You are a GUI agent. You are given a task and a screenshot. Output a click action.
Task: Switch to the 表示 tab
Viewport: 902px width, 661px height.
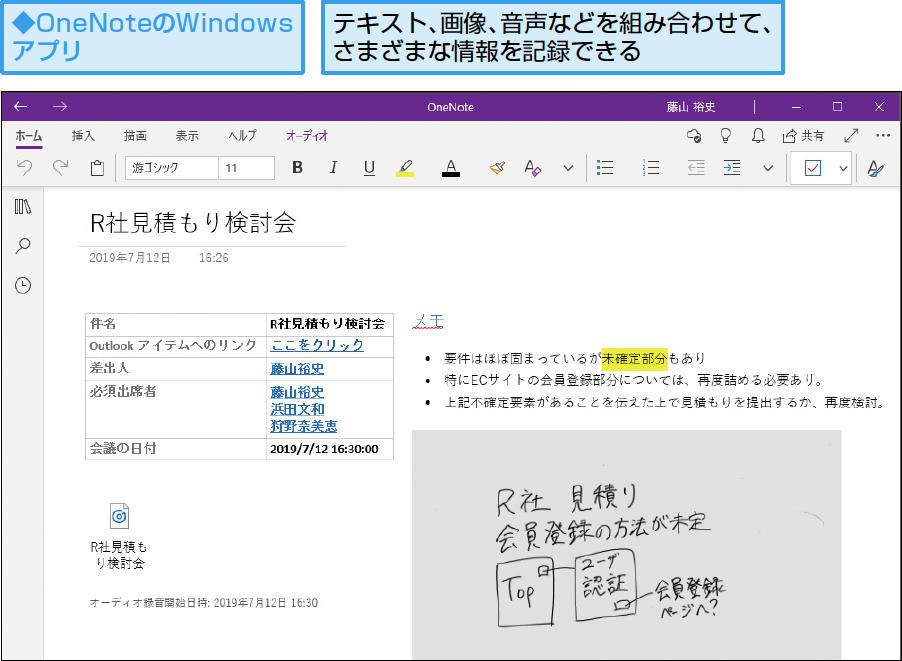tap(187, 136)
